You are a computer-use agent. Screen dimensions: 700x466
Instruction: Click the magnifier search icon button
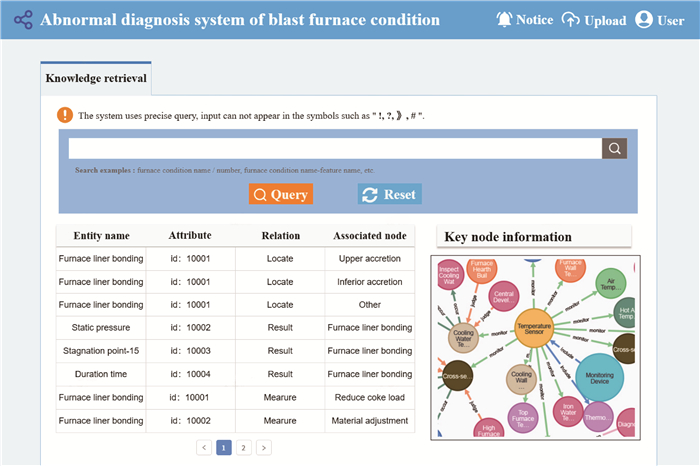coord(614,149)
